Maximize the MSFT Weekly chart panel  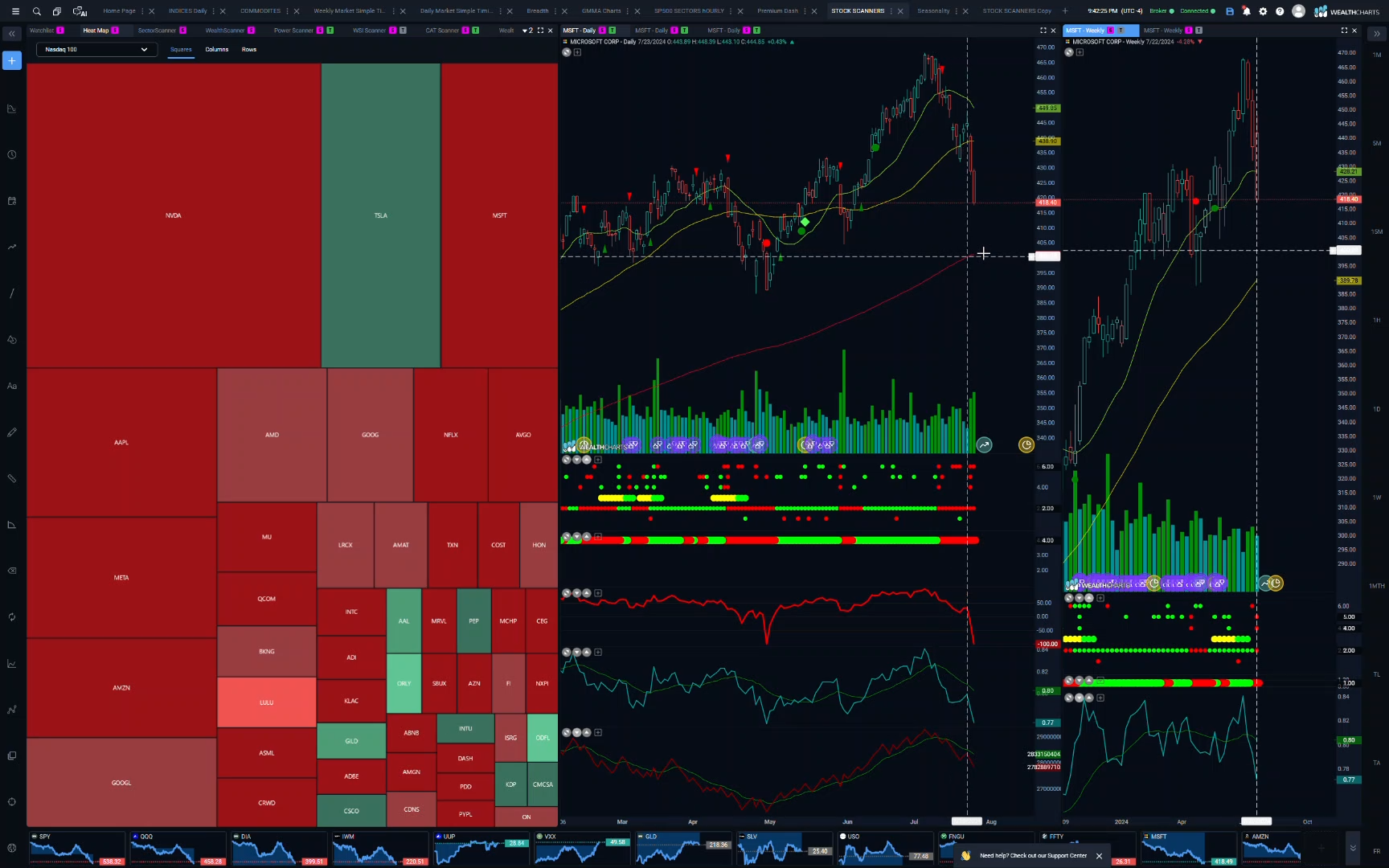click(1344, 31)
